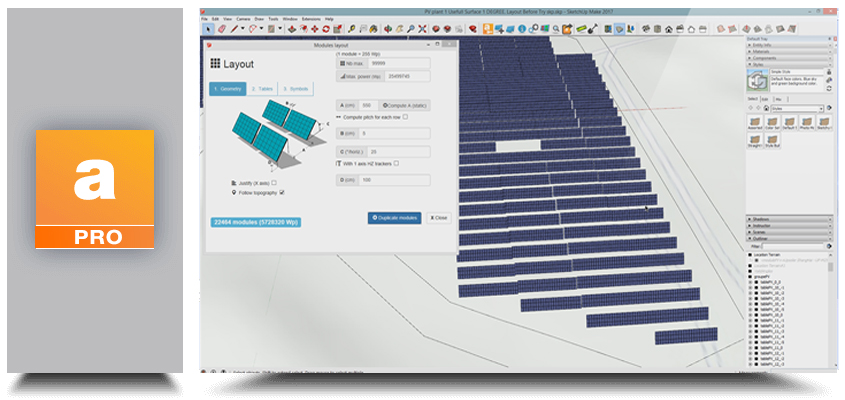Collapse the Outliner tray panel
Screen dimensions: 845x400
[790, 239]
